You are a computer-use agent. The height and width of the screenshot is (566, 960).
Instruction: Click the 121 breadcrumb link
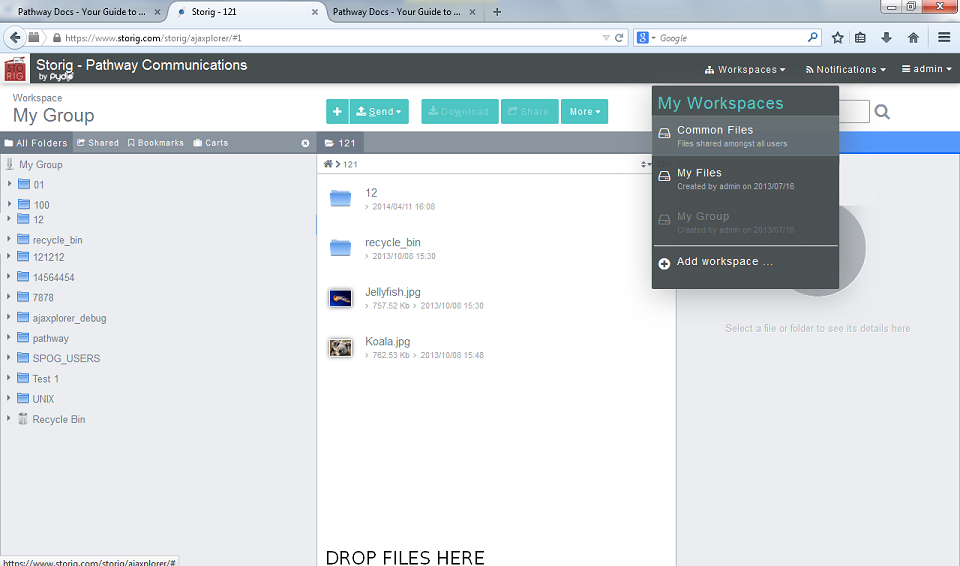click(350, 164)
